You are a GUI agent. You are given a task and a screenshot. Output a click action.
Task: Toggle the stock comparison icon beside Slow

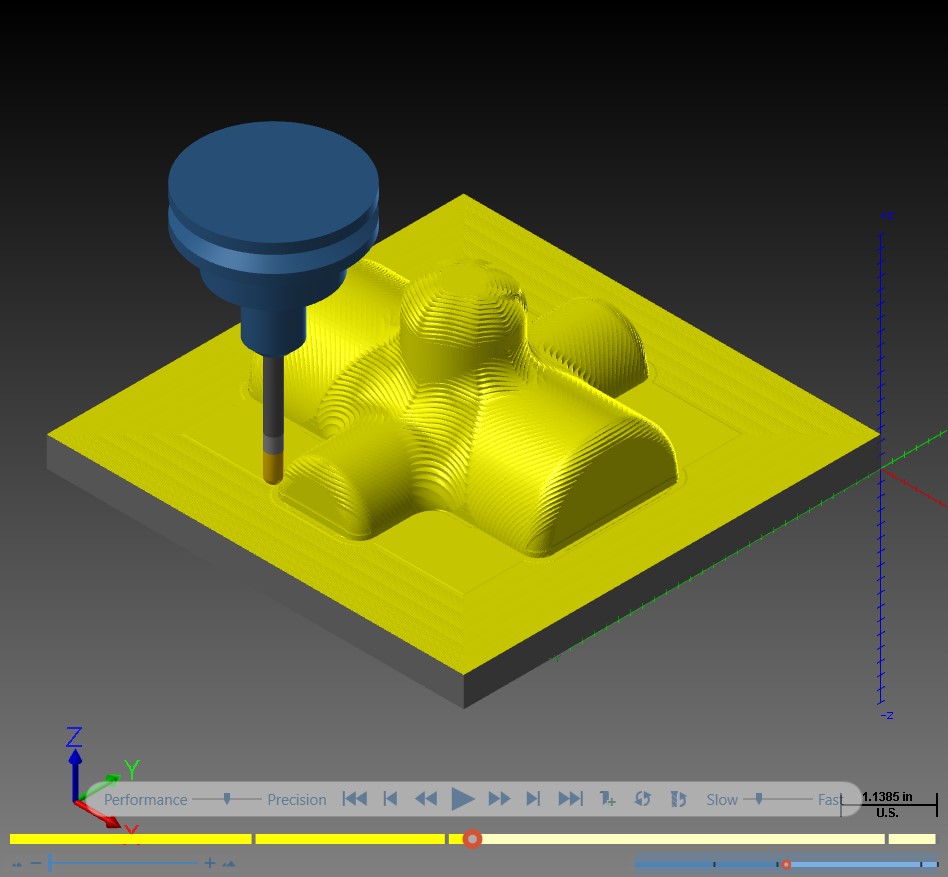pos(678,799)
